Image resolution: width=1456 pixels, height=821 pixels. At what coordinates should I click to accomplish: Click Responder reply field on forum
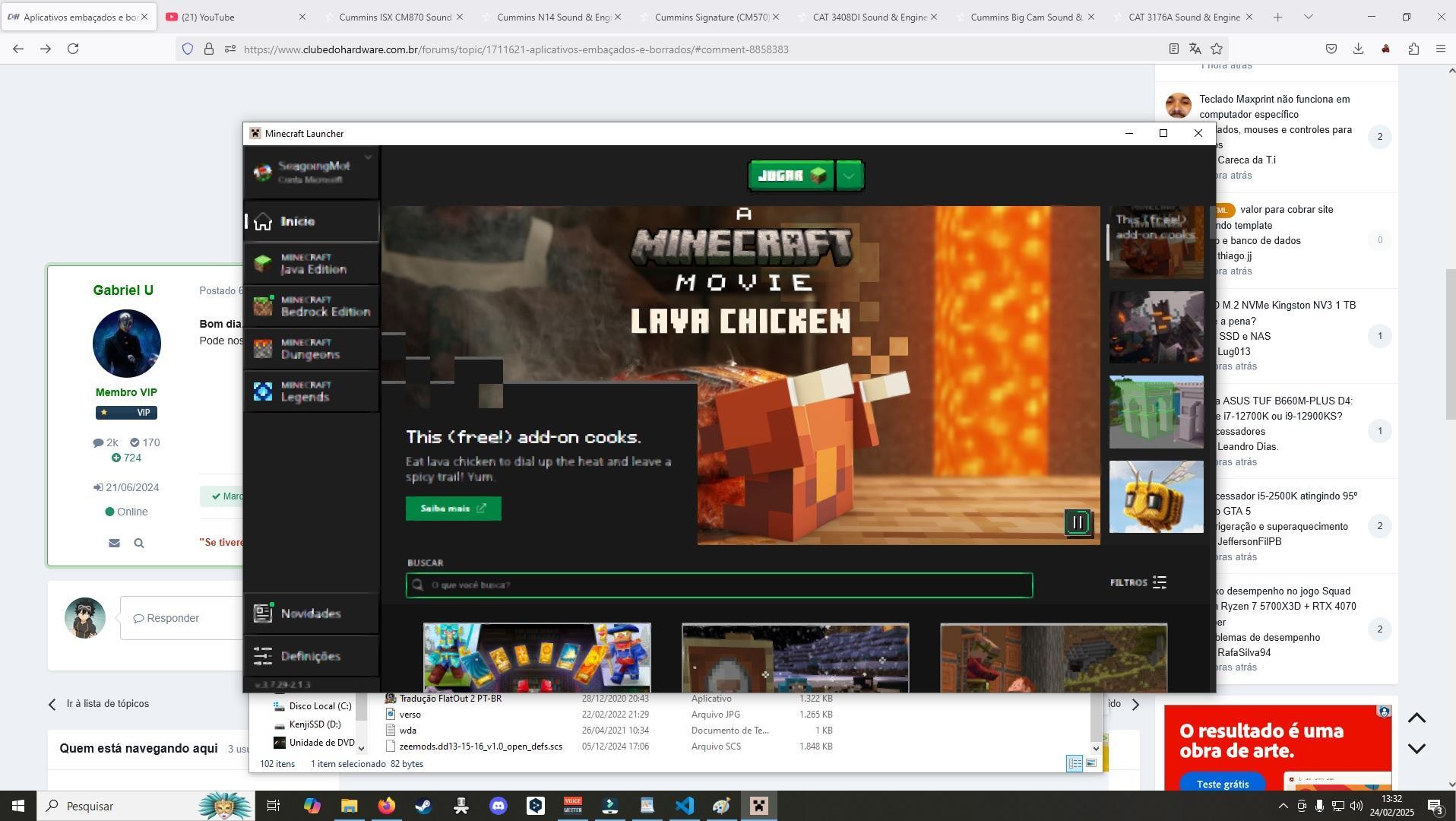182,618
